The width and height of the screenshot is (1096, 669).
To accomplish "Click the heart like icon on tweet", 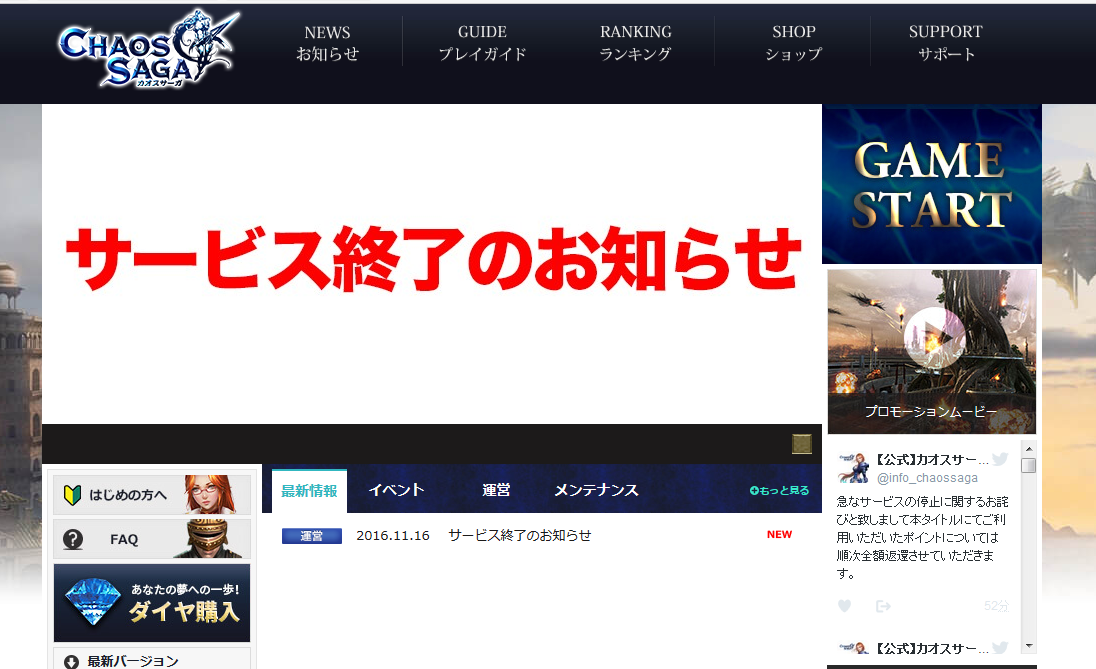I will [844, 606].
